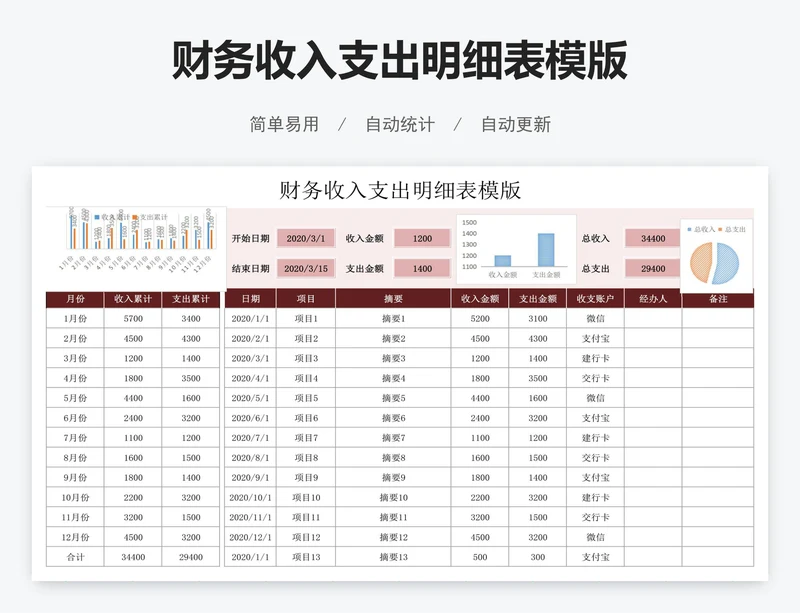Click the 总支出 value 29400
Screen dimensions: 800x613
pyautogui.click(x=653, y=268)
